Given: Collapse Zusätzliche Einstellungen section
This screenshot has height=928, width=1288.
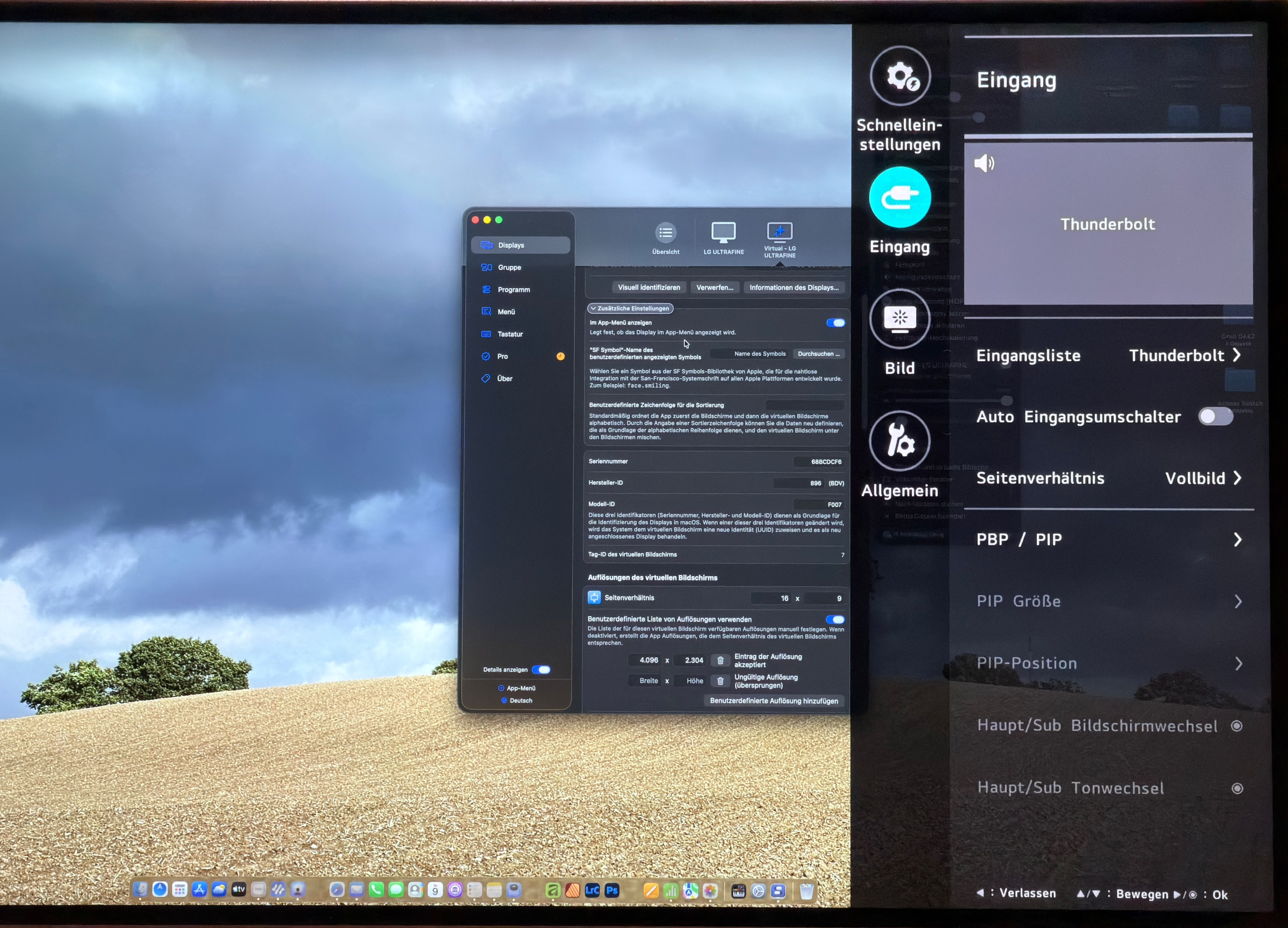Looking at the screenshot, I should click(x=630, y=308).
